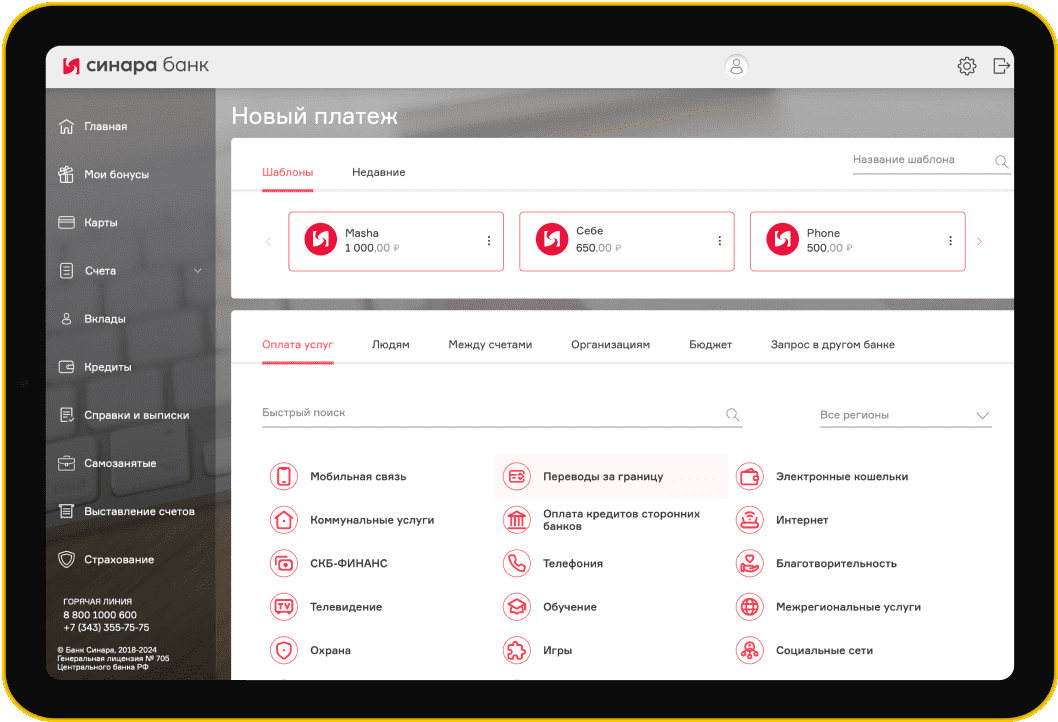Switch to the Недавние tab
1058x722 pixels.
(378, 172)
